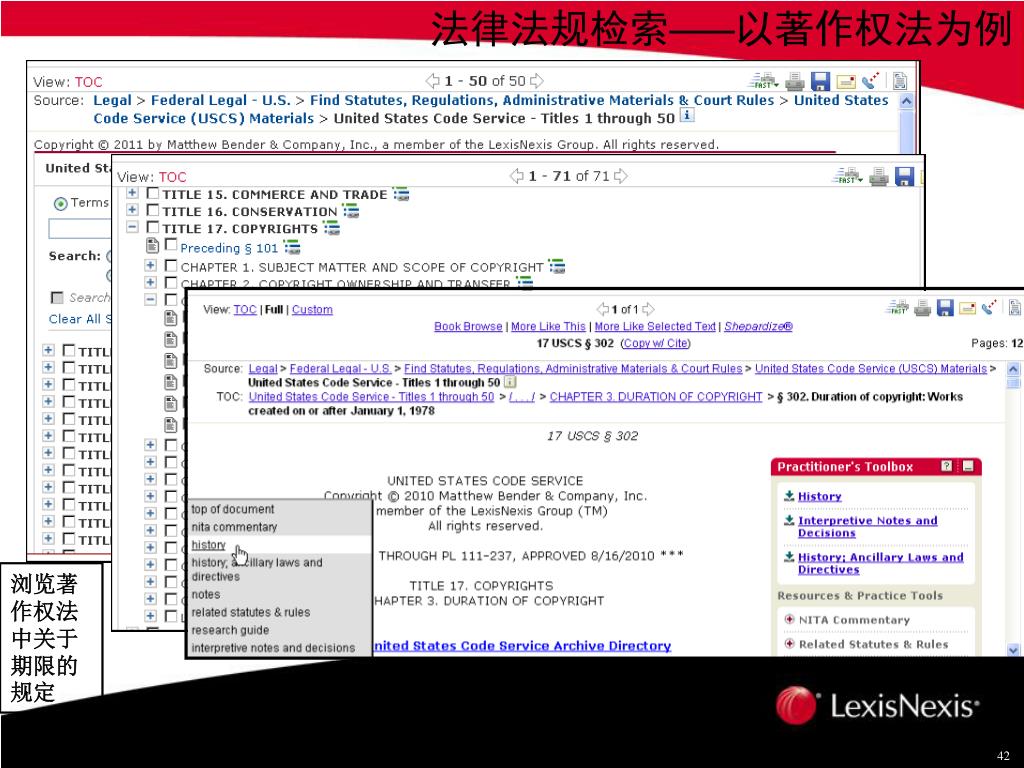
Task: Expand Chapter 2 Copyright Ownership and Transfer
Action: point(150,282)
